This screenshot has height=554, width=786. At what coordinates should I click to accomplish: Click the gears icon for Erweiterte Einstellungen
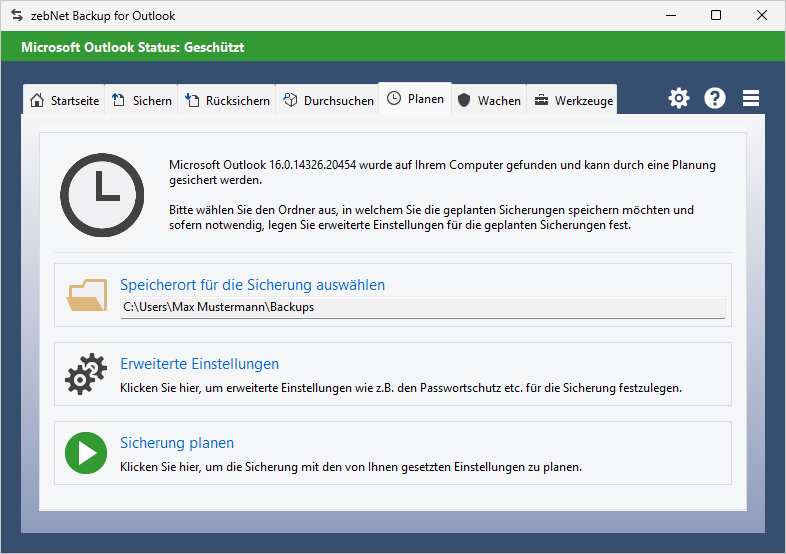click(86, 374)
